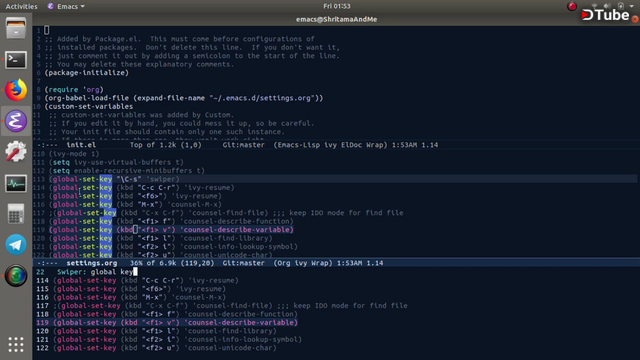Viewport: 640px width, 360px height.
Task: Click Git:master in the init.el mode line
Action: click(243, 144)
